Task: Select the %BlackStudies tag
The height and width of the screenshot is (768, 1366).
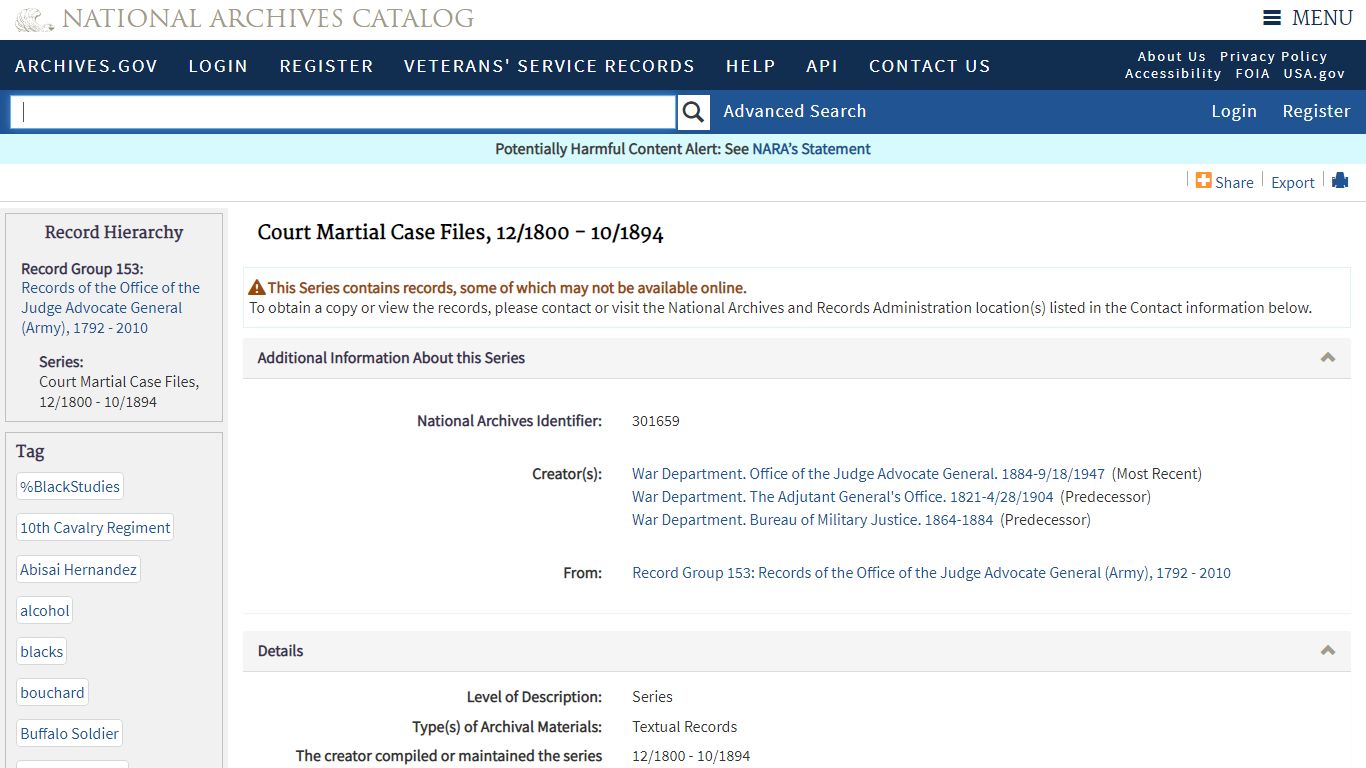Action: tap(70, 487)
